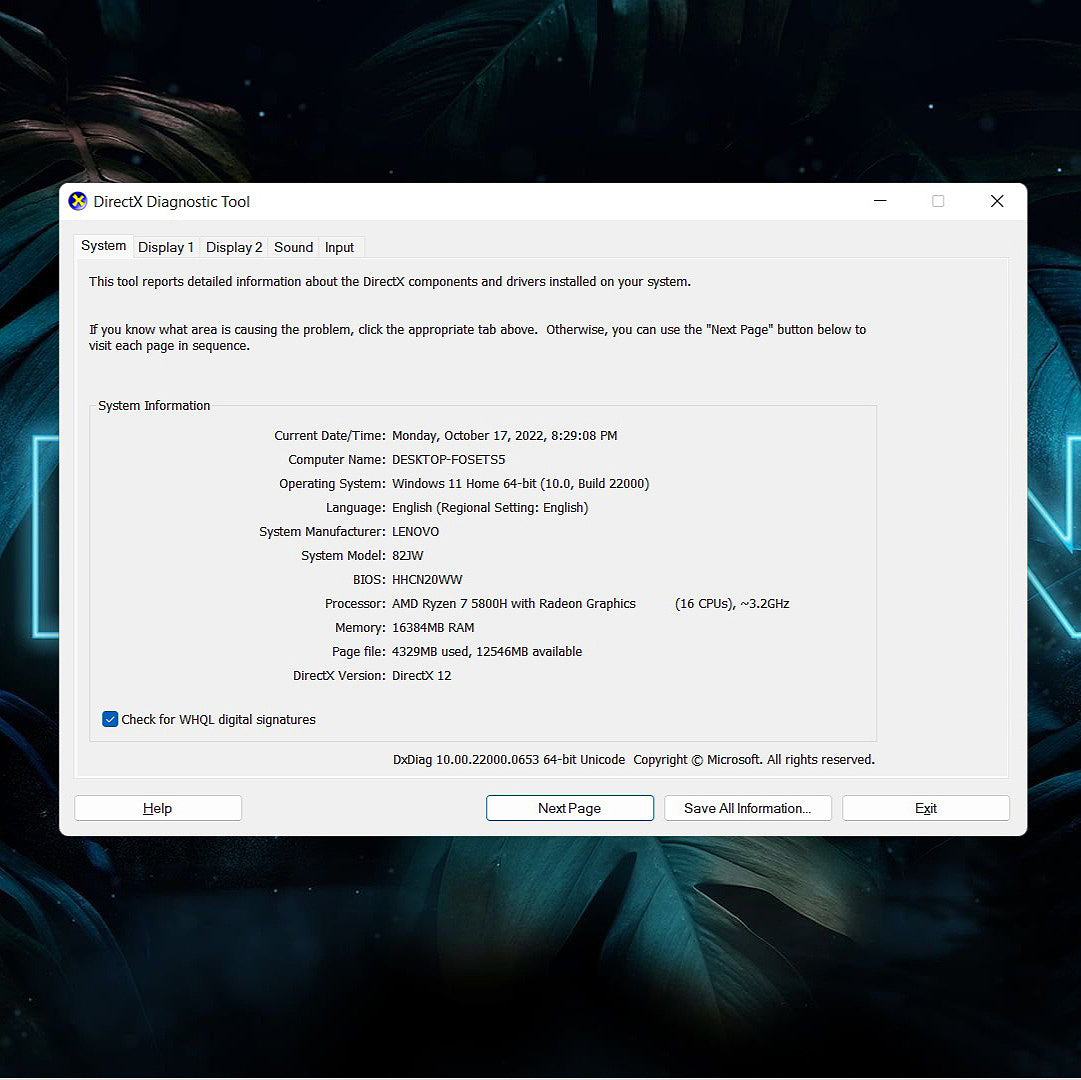This screenshot has height=1080, width=1081.
Task: Click the DirectX icon in the title bar
Action: 77,202
